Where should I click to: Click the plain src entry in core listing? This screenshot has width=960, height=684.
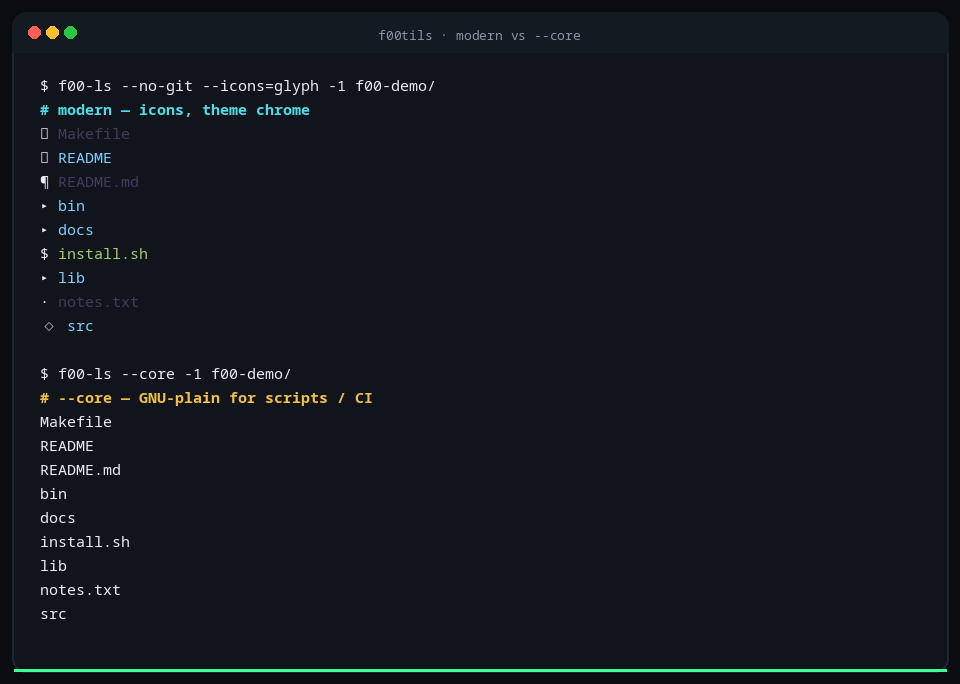click(53, 614)
